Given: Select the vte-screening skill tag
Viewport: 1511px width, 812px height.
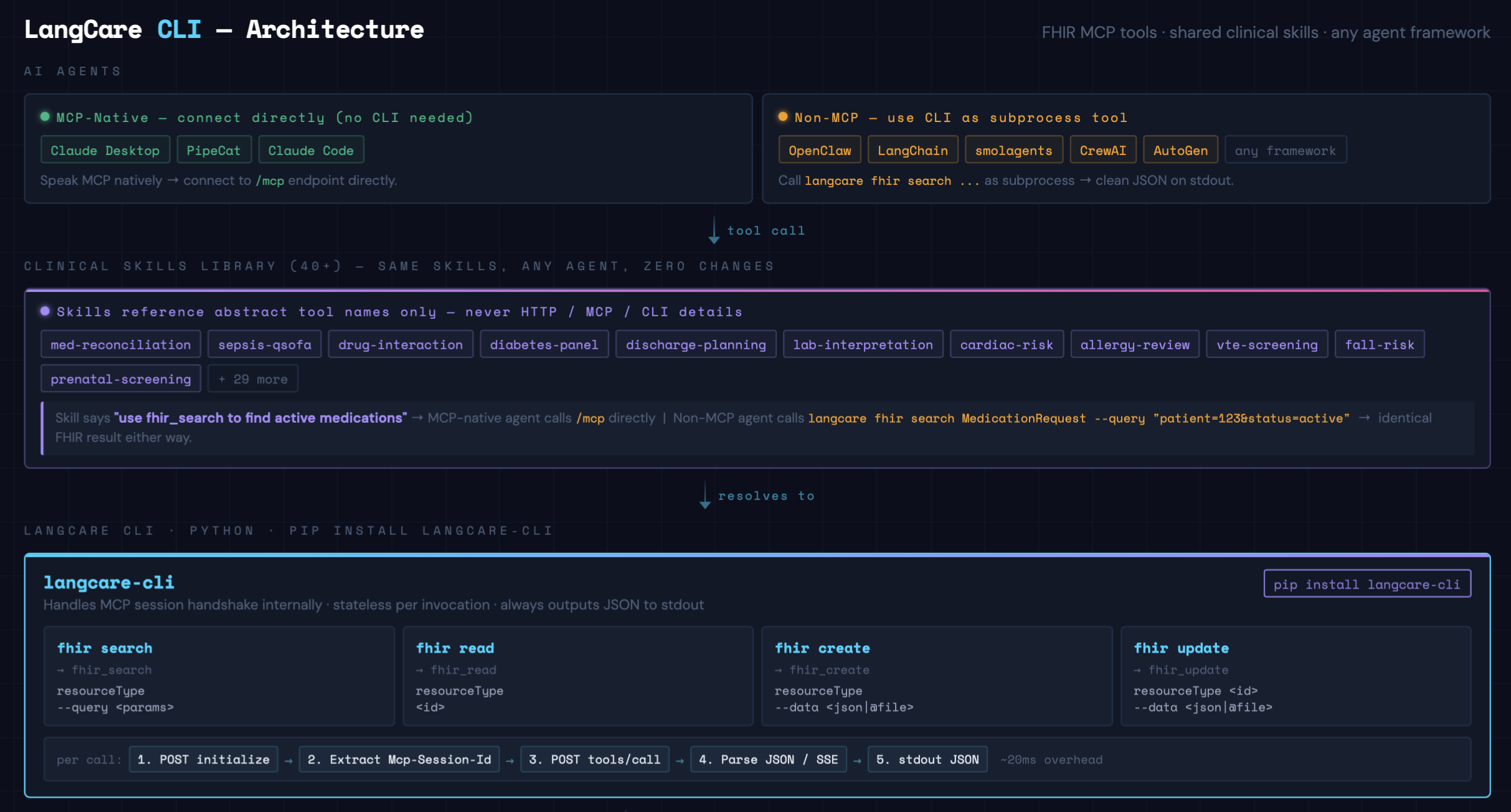Looking at the screenshot, I should [x=1267, y=344].
